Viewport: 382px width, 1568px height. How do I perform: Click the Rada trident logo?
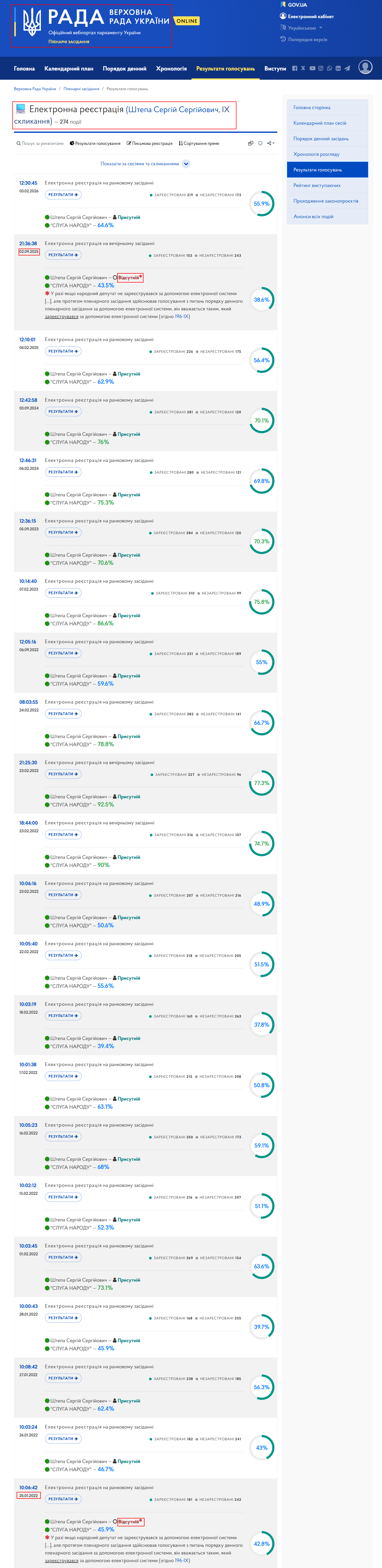(x=32, y=22)
